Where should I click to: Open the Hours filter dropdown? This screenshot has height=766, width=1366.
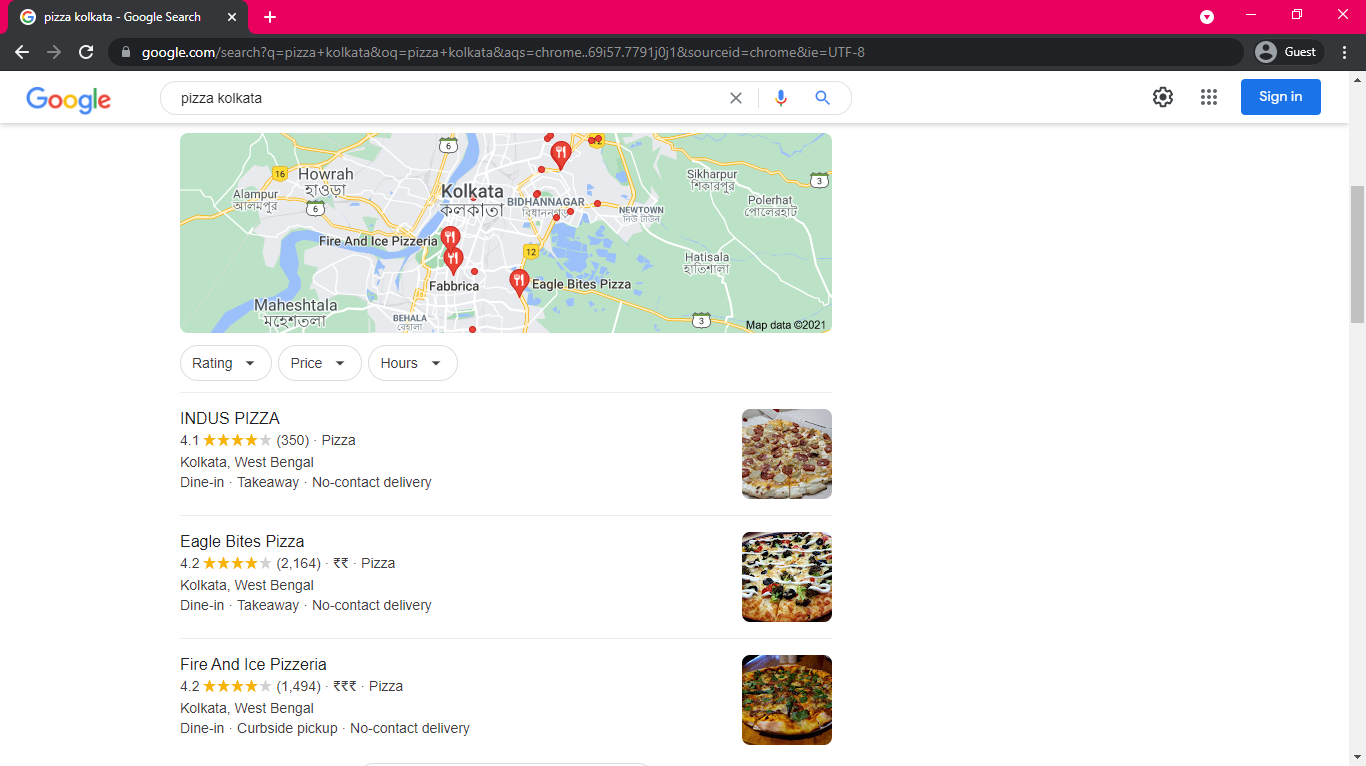pyautogui.click(x=412, y=363)
